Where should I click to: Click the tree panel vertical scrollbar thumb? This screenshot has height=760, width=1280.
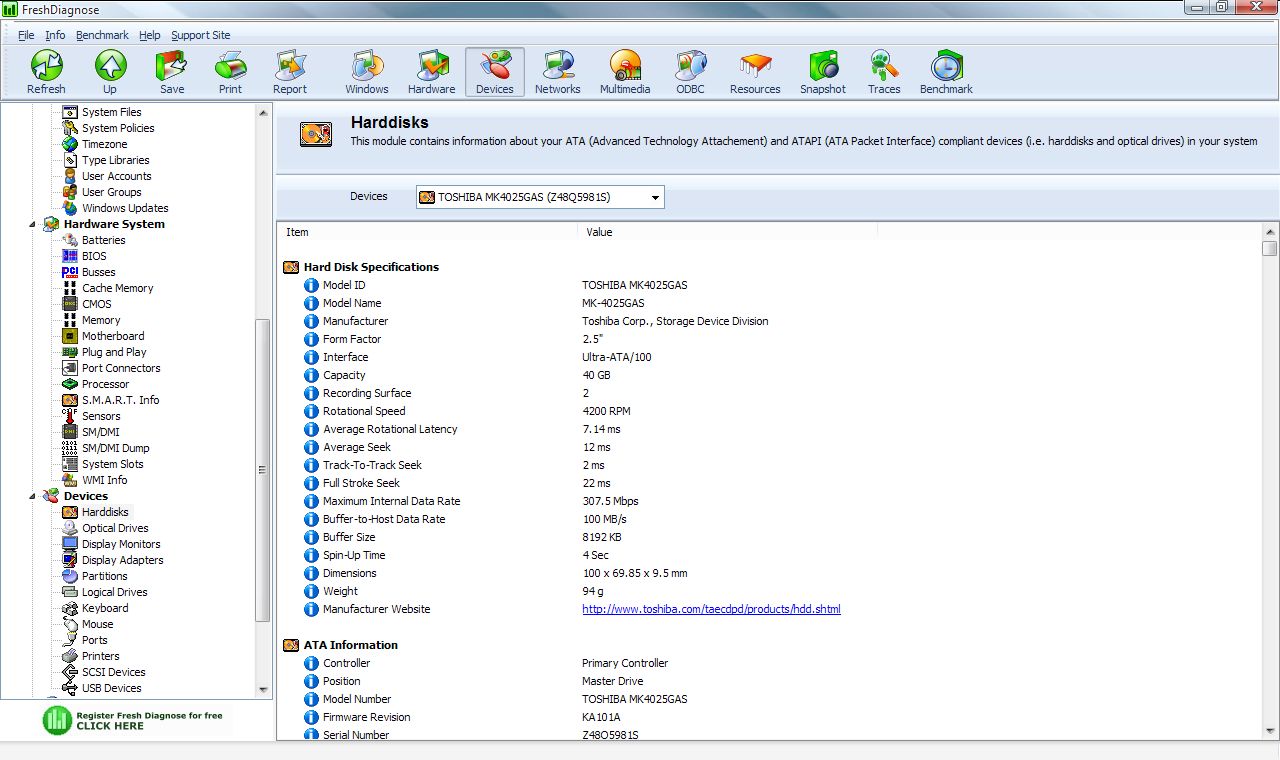263,470
